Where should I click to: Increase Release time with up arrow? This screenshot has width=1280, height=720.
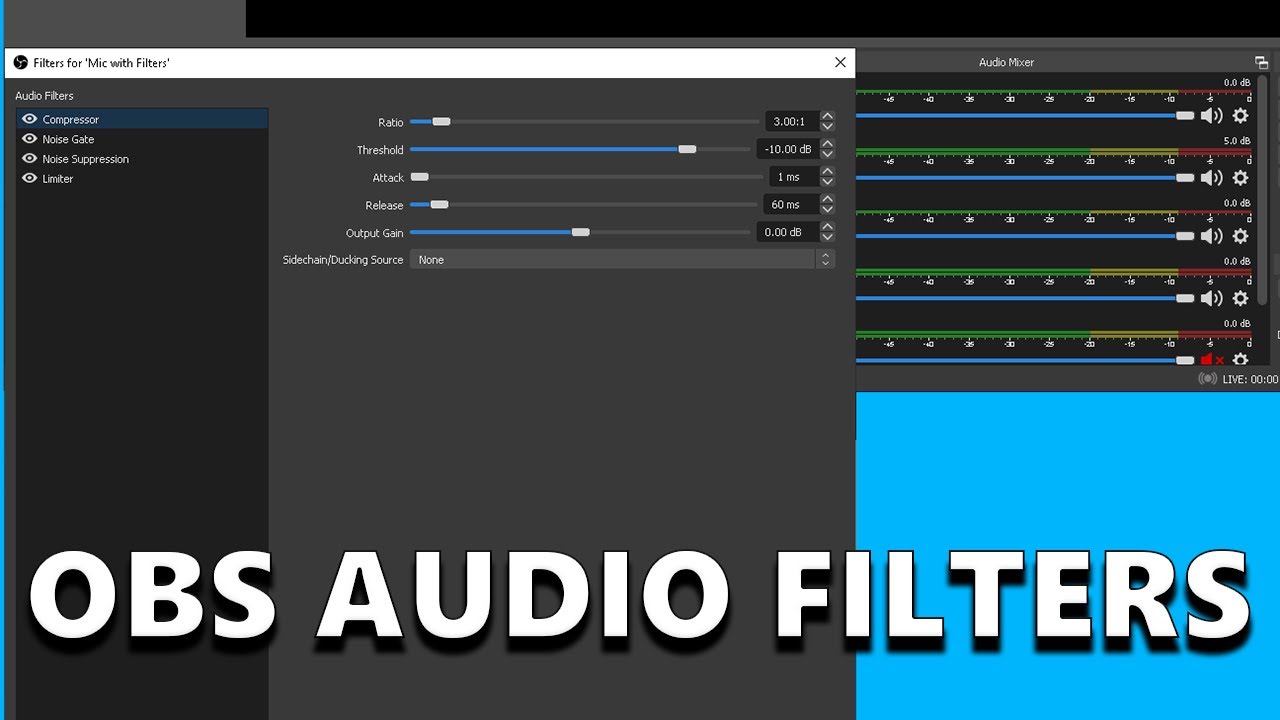(827, 200)
